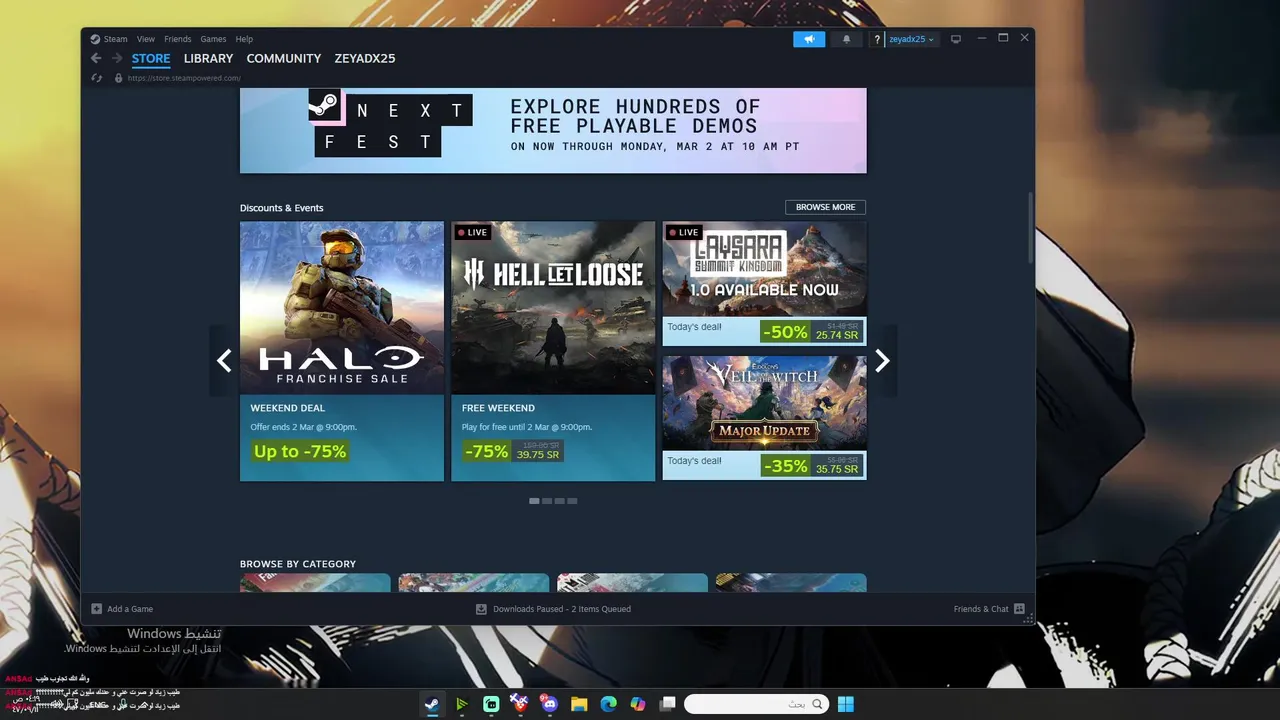Switch to the LIBRARY tab
This screenshot has width=1280, height=720.
point(208,58)
